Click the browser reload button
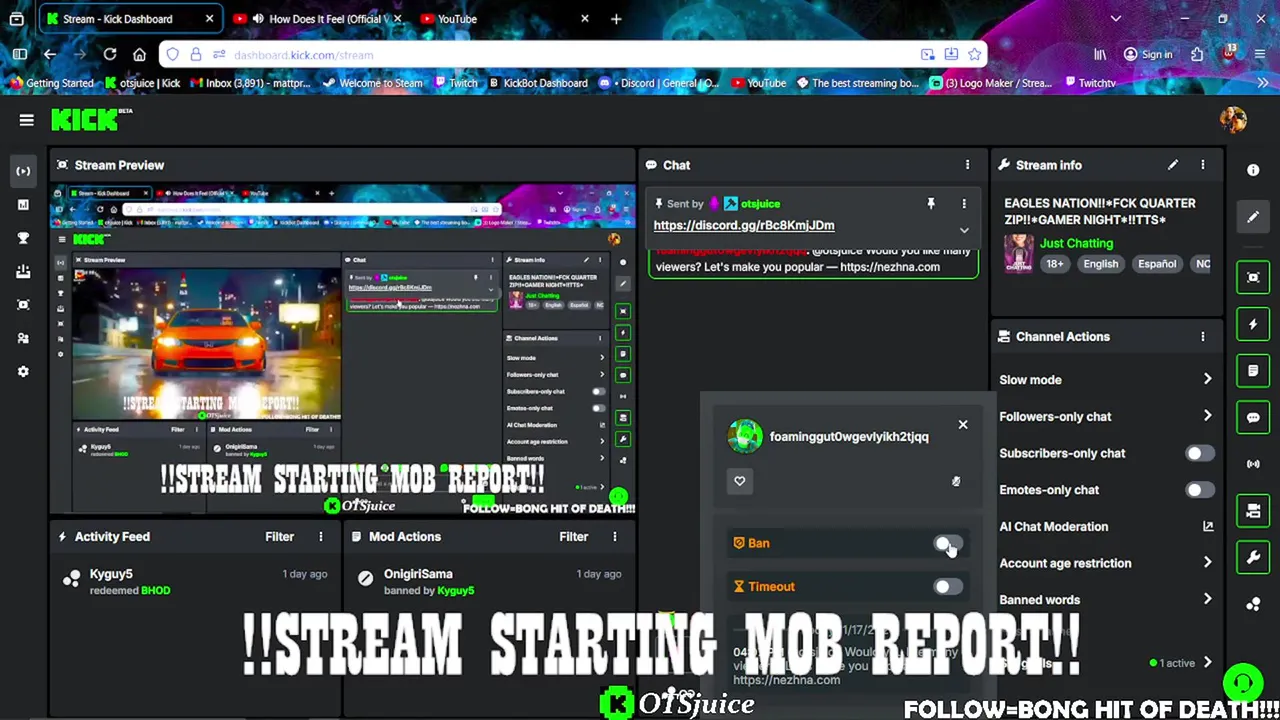Image resolution: width=1280 pixels, height=720 pixels. tap(109, 55)
